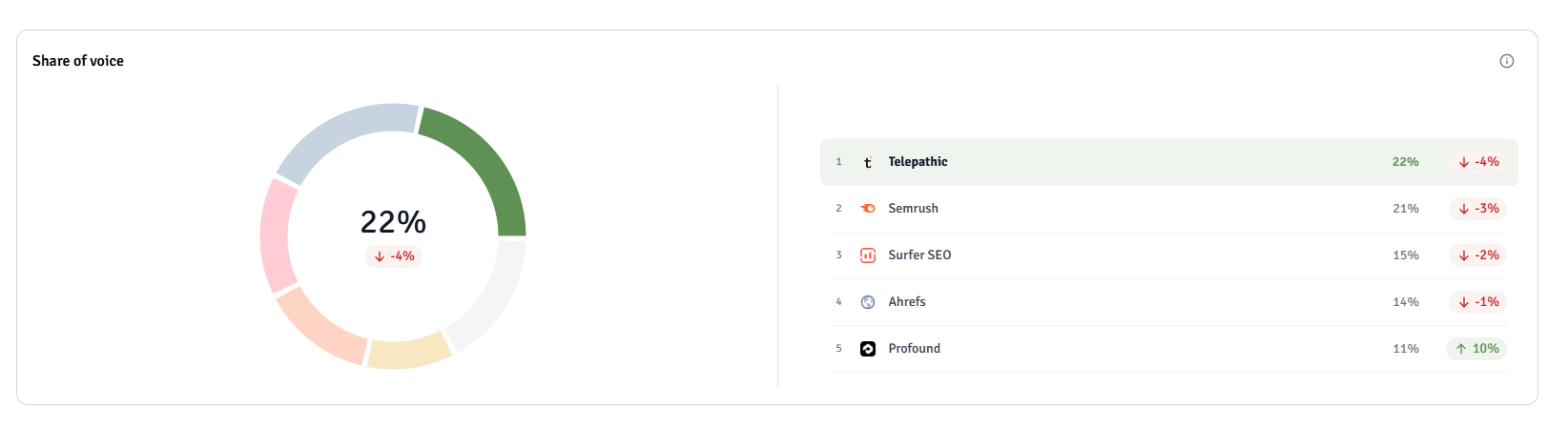
Task: Select the pale yellow donut segment
Action: 408,353
